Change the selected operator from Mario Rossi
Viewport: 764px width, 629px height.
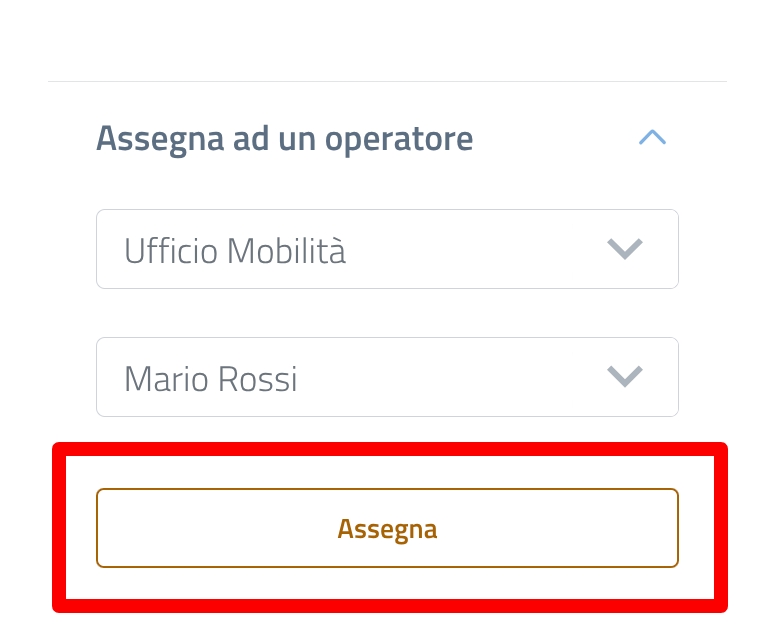pyautogui.click(x=387, y=377)
